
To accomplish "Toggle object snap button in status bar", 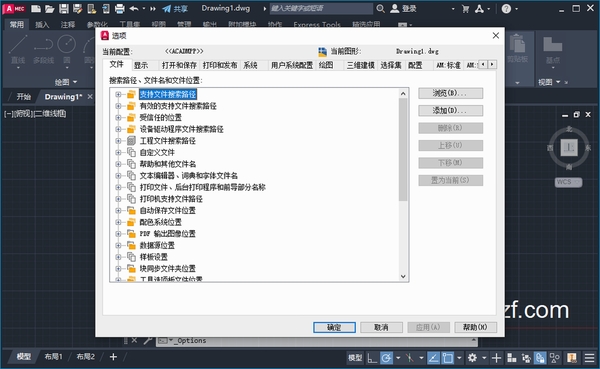I will click(x=447, y=358).
